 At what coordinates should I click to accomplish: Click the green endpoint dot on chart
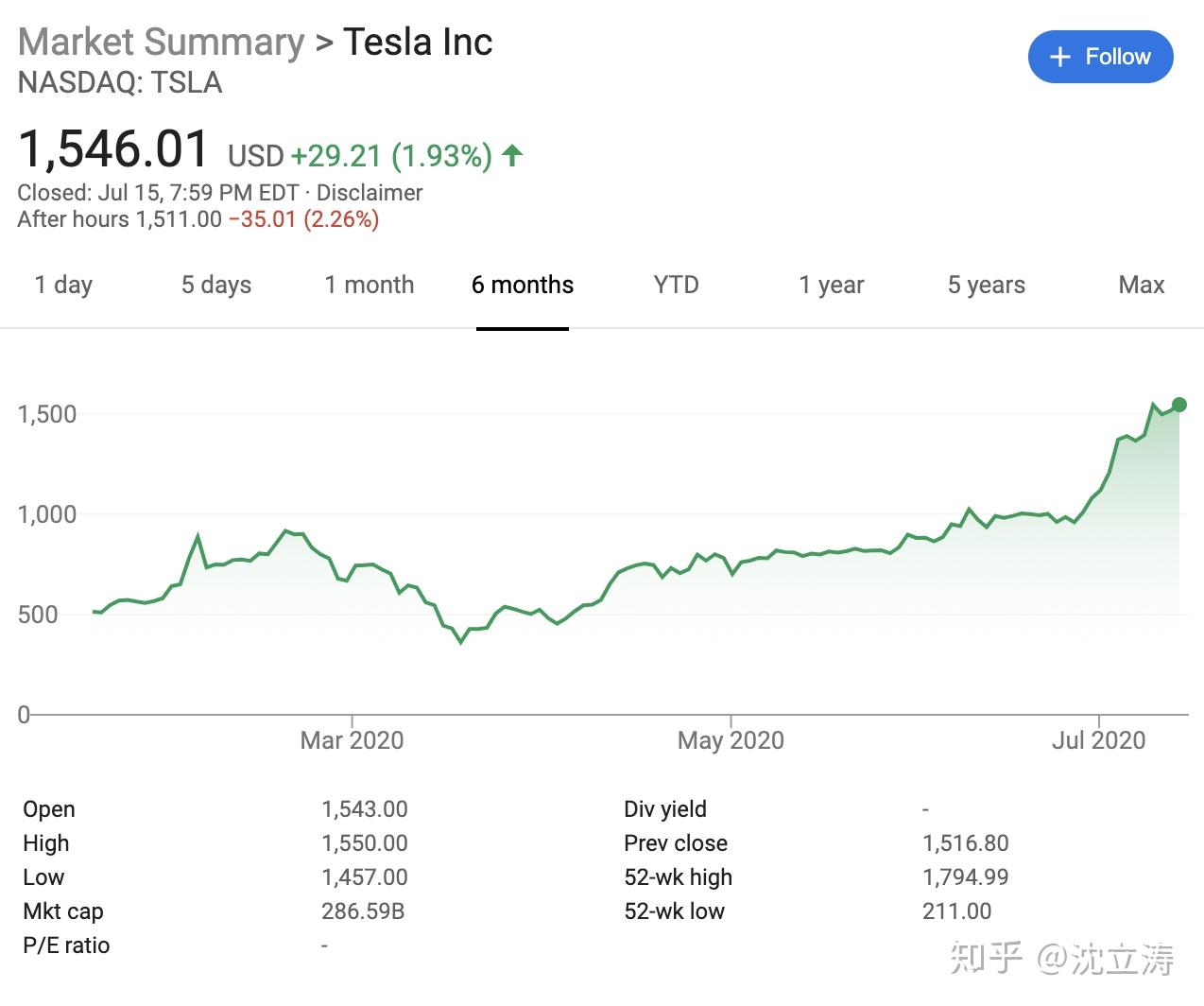(x=1178, y=405)
